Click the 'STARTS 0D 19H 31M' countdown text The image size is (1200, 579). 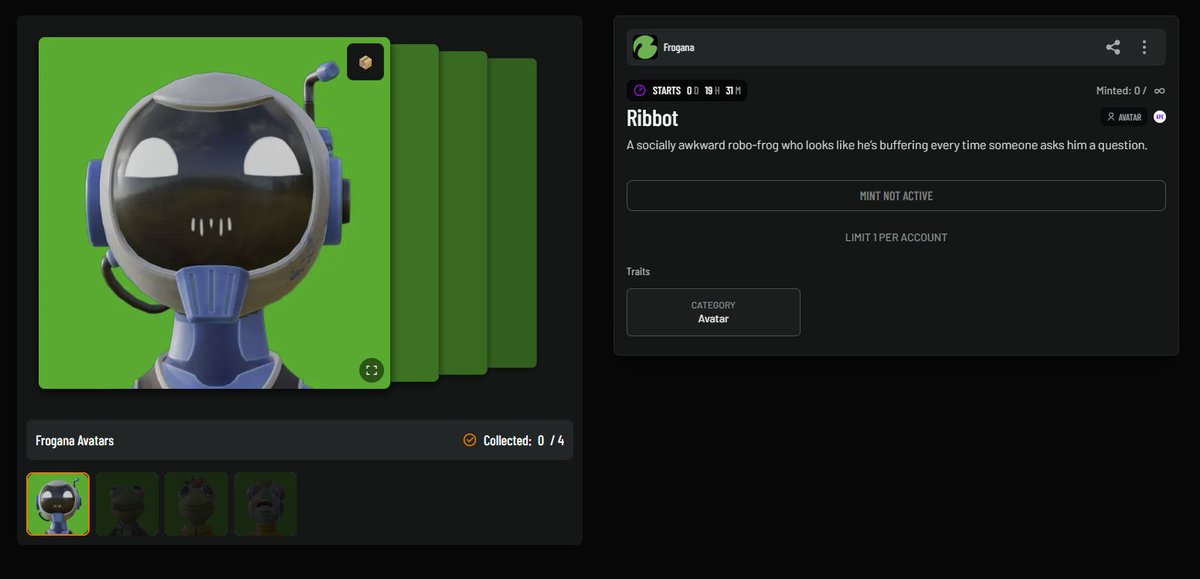[x=698, y=91]
